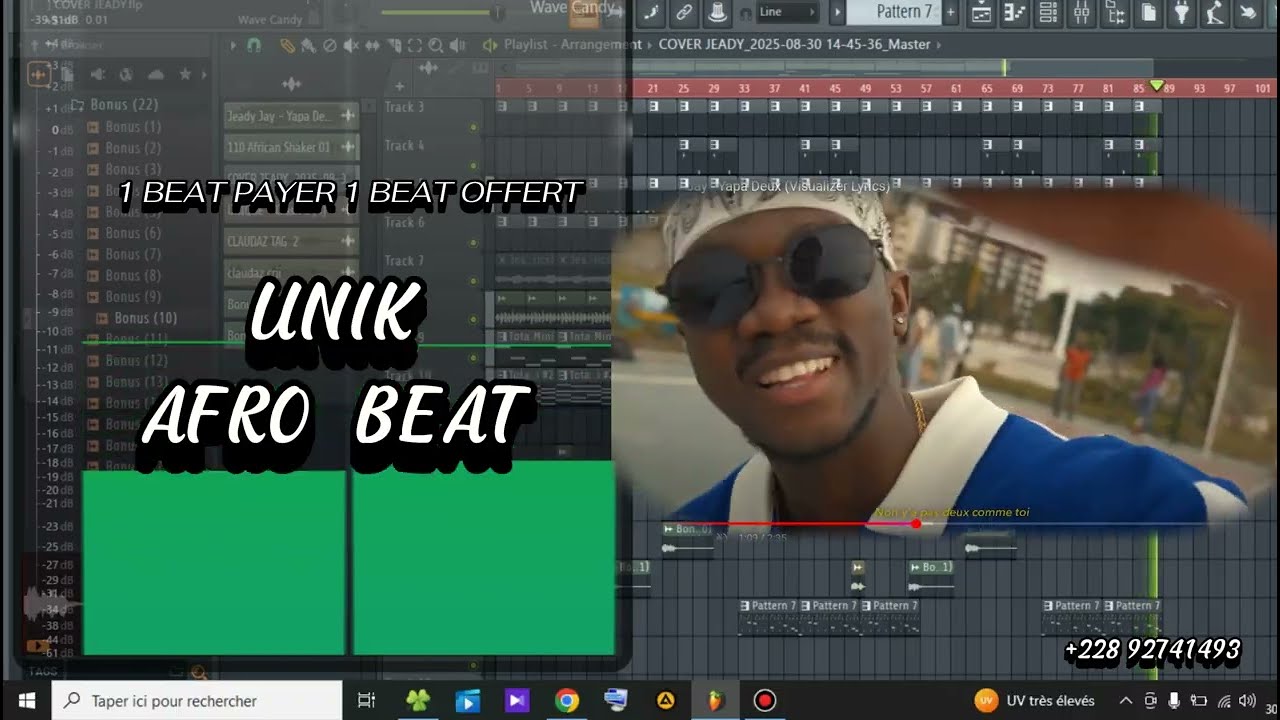Toggle mute dot on Track 4

click(473, 165)
